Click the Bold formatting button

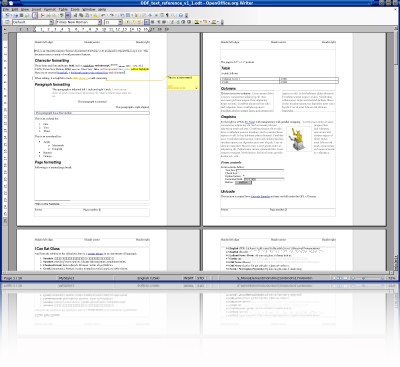click(x=127, y=22)
